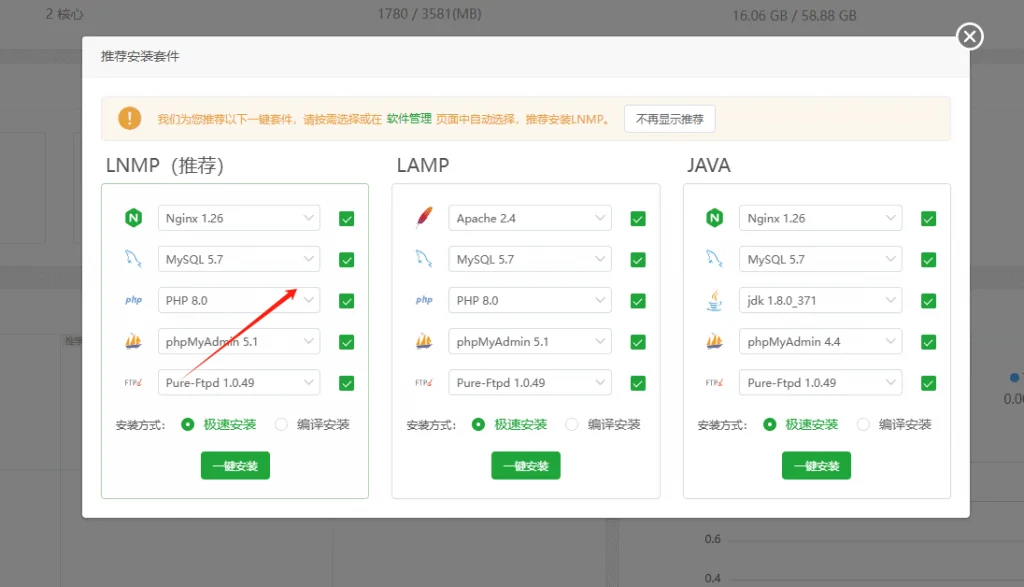
Task: Click the Nginx logo icon in JAVA panel
Action: click(x=714, y=218)
